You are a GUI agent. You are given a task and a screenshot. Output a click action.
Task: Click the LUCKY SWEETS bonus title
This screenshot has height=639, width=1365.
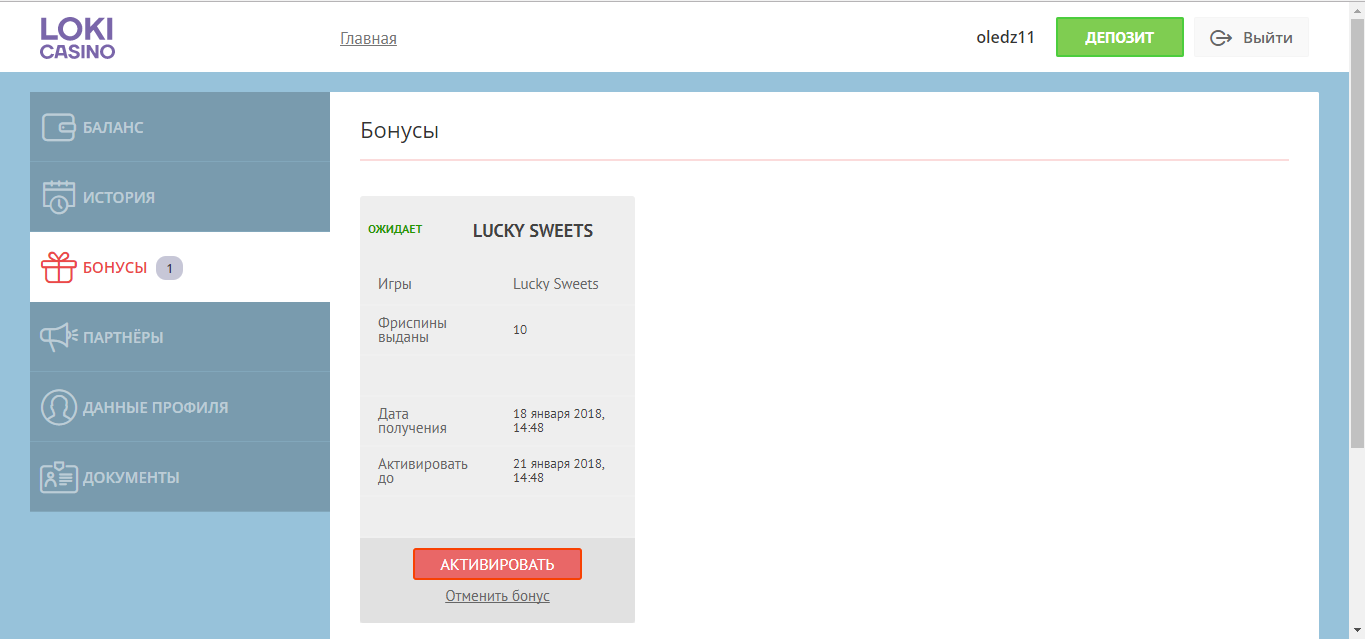click(533, 231)
